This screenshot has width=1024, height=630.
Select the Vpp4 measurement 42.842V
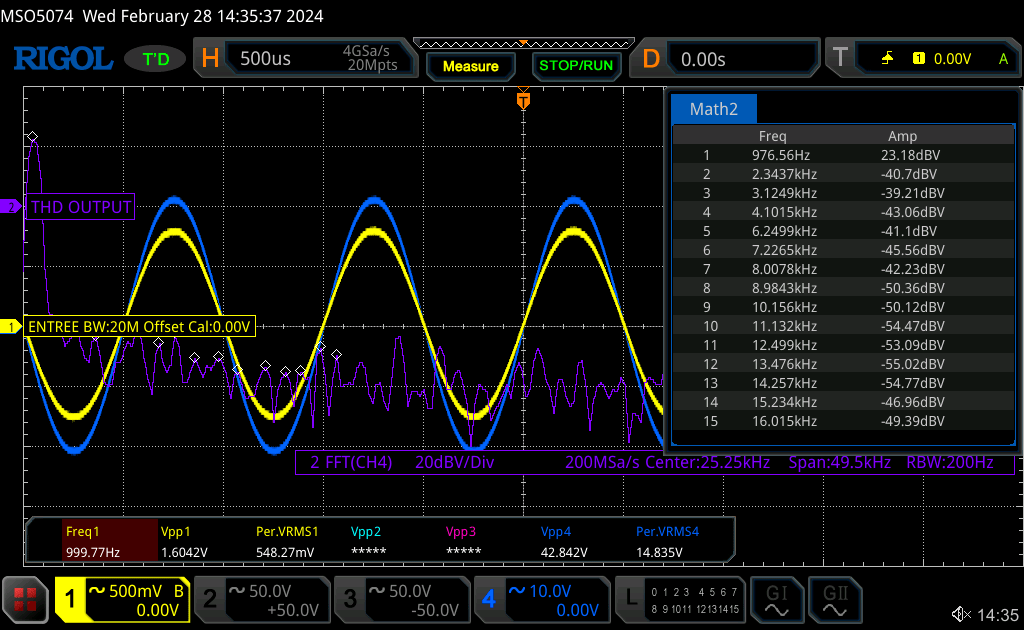tap(564, 541)
